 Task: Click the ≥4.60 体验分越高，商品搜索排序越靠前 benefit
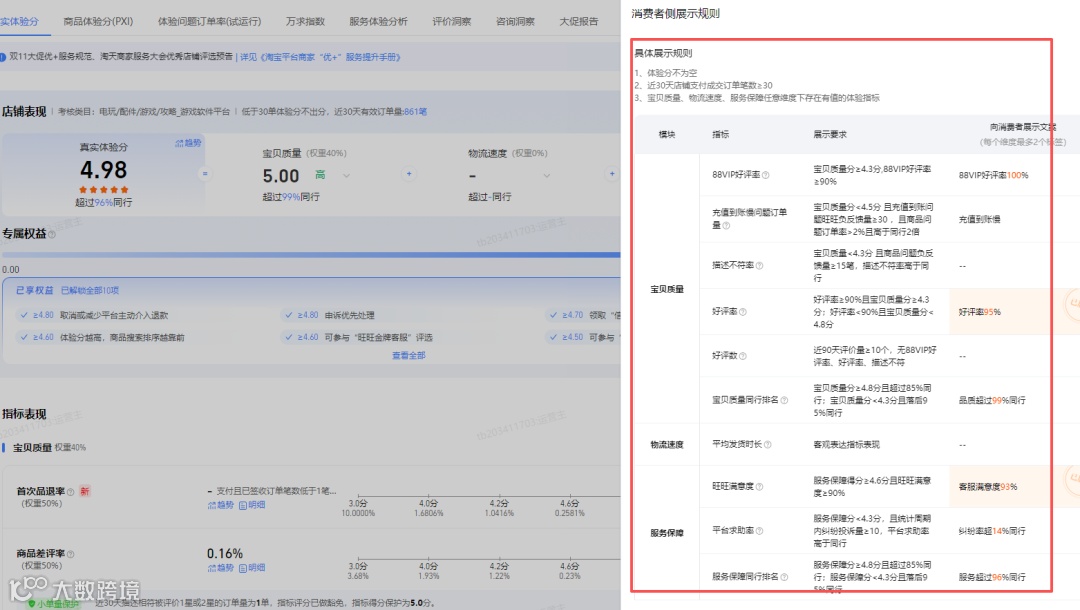coord(103,337)
